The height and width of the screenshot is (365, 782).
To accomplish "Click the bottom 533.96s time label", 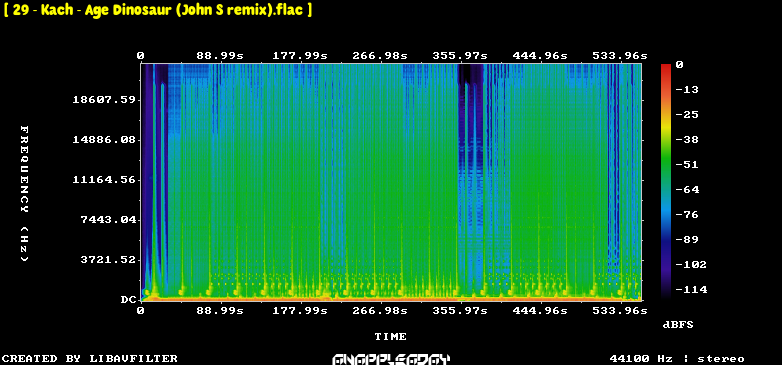I will pos(619,311).
